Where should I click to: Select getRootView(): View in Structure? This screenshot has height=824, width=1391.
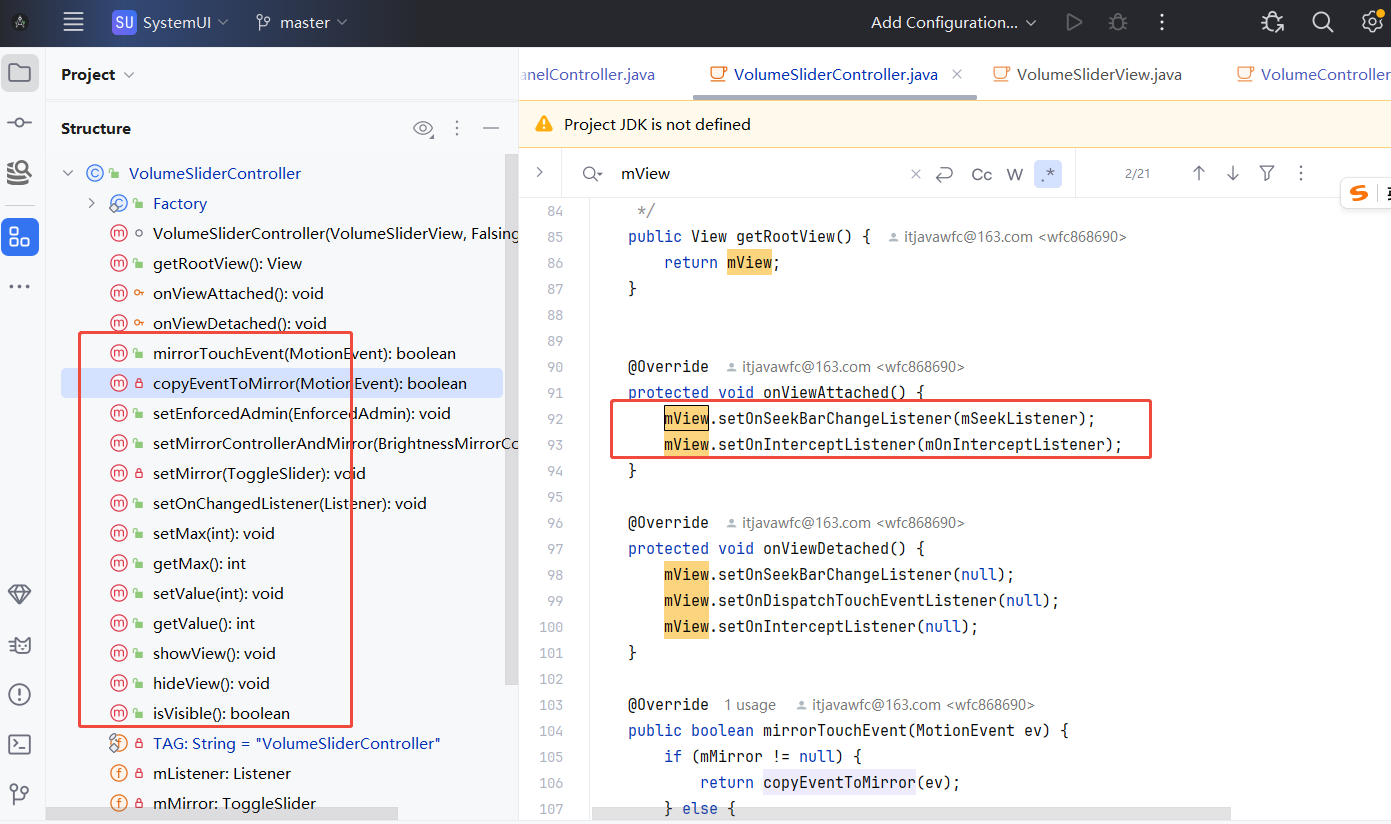click(227, 264)
